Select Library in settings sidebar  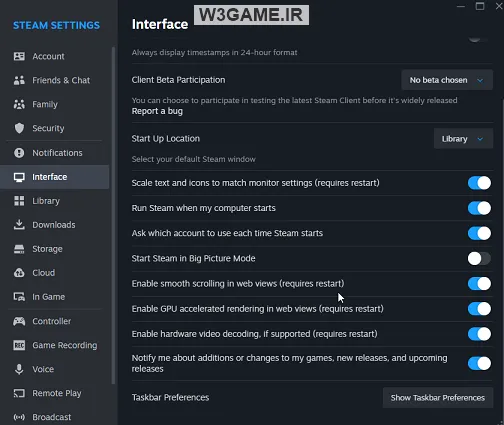pos(55,201)
